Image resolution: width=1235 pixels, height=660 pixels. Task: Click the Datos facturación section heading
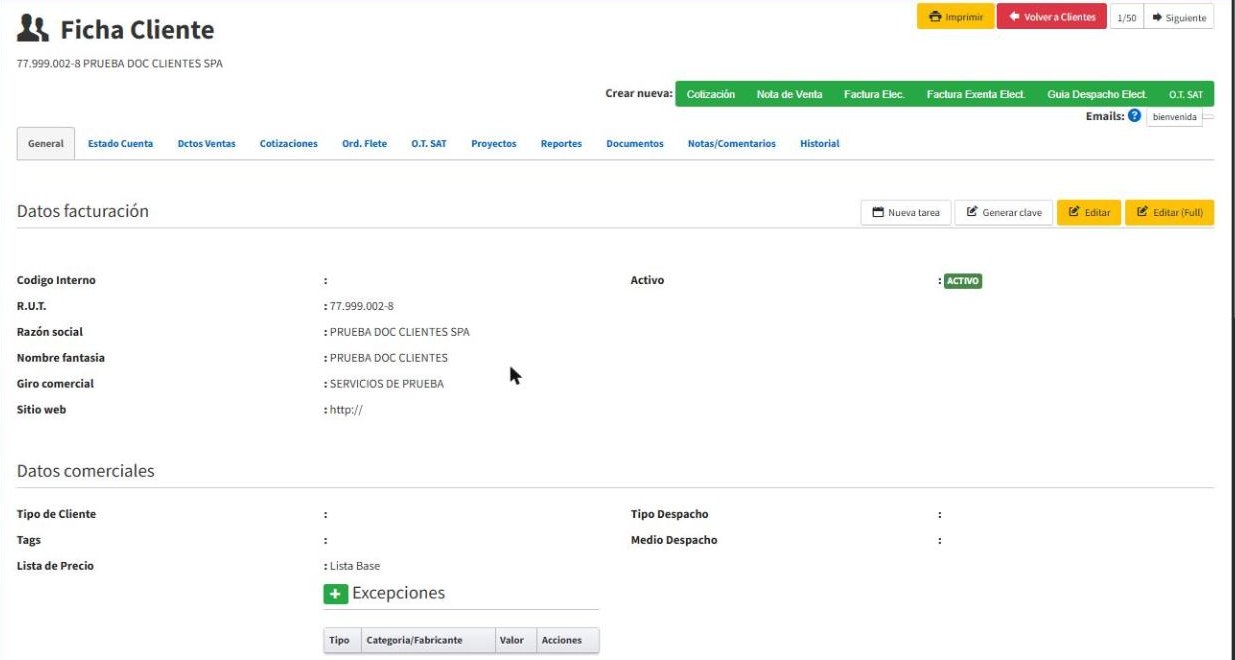[x=83, y=211]
